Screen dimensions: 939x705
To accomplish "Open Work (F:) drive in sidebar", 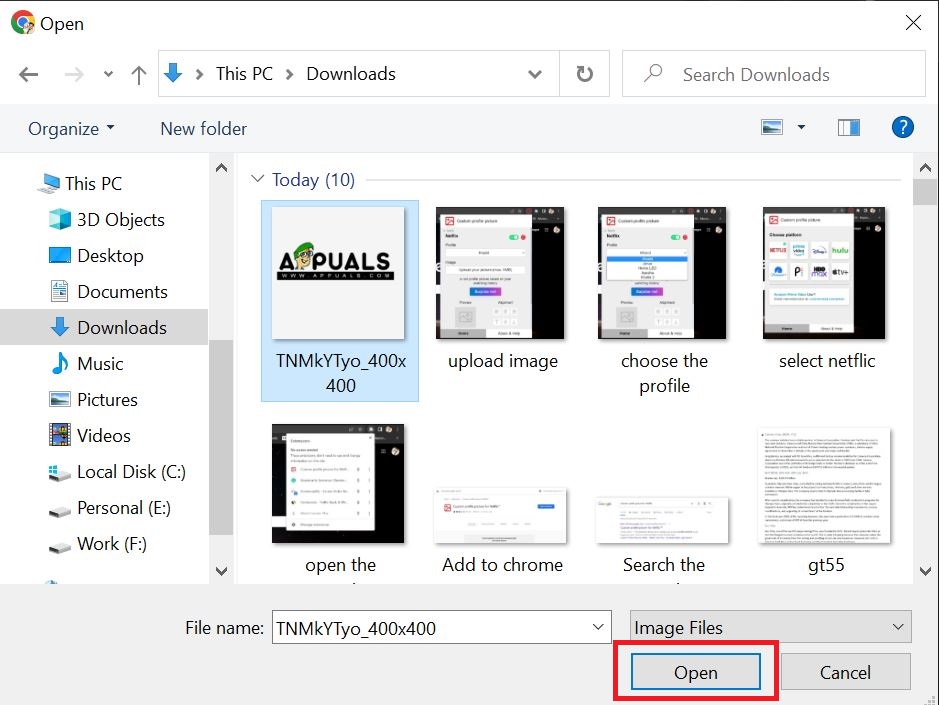I will click(112, 544).
